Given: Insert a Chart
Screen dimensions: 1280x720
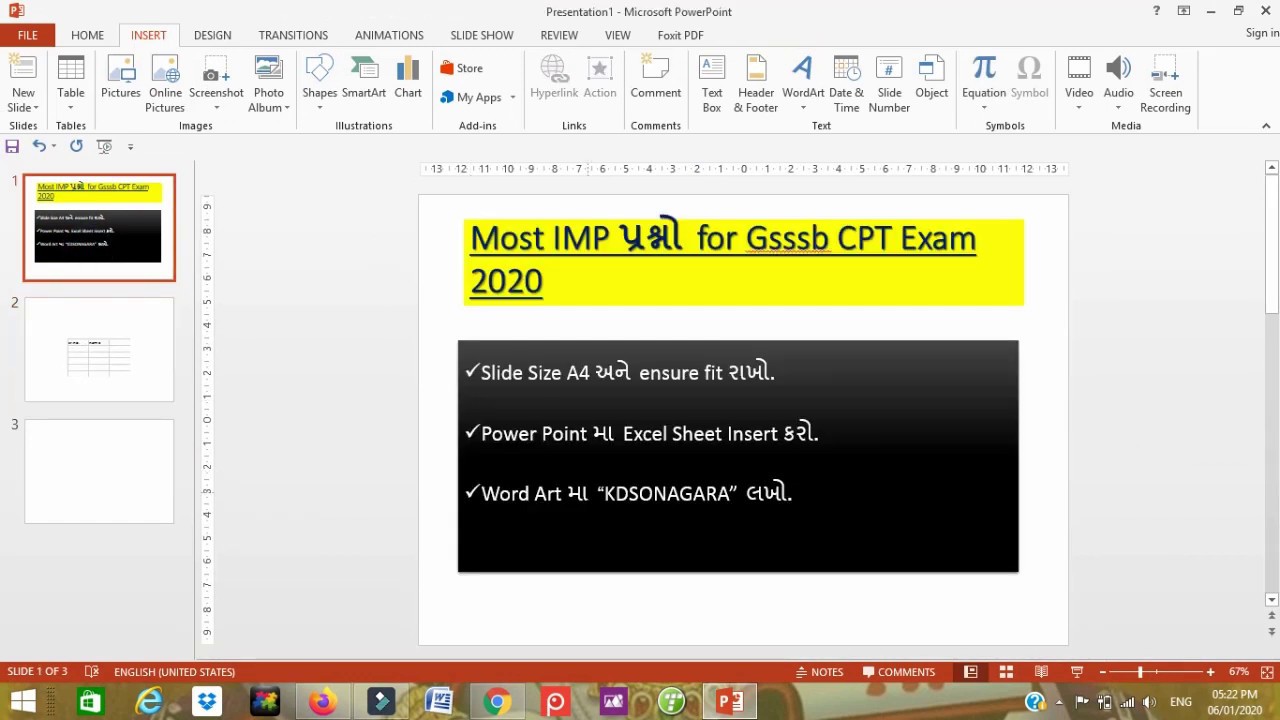Looking at the screenshot, I should pos(408,78).
